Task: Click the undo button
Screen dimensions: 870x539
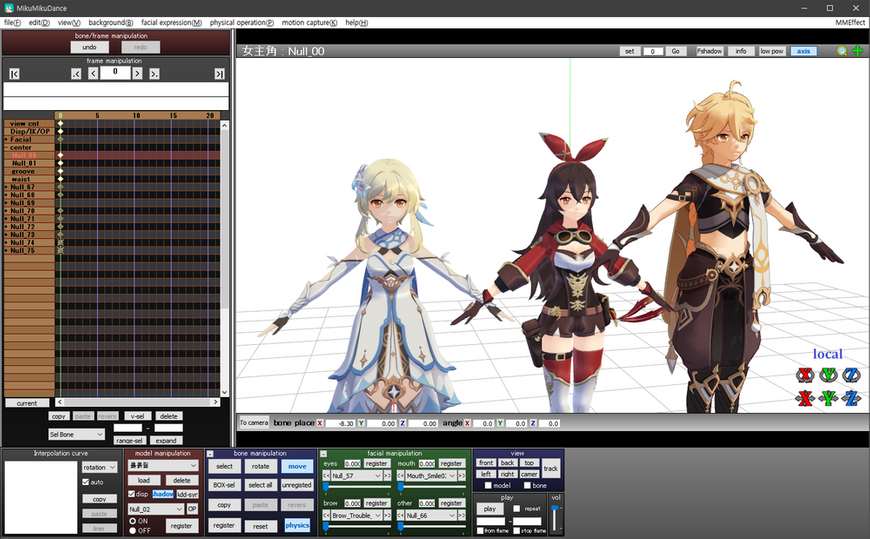Action: (89, 47)
